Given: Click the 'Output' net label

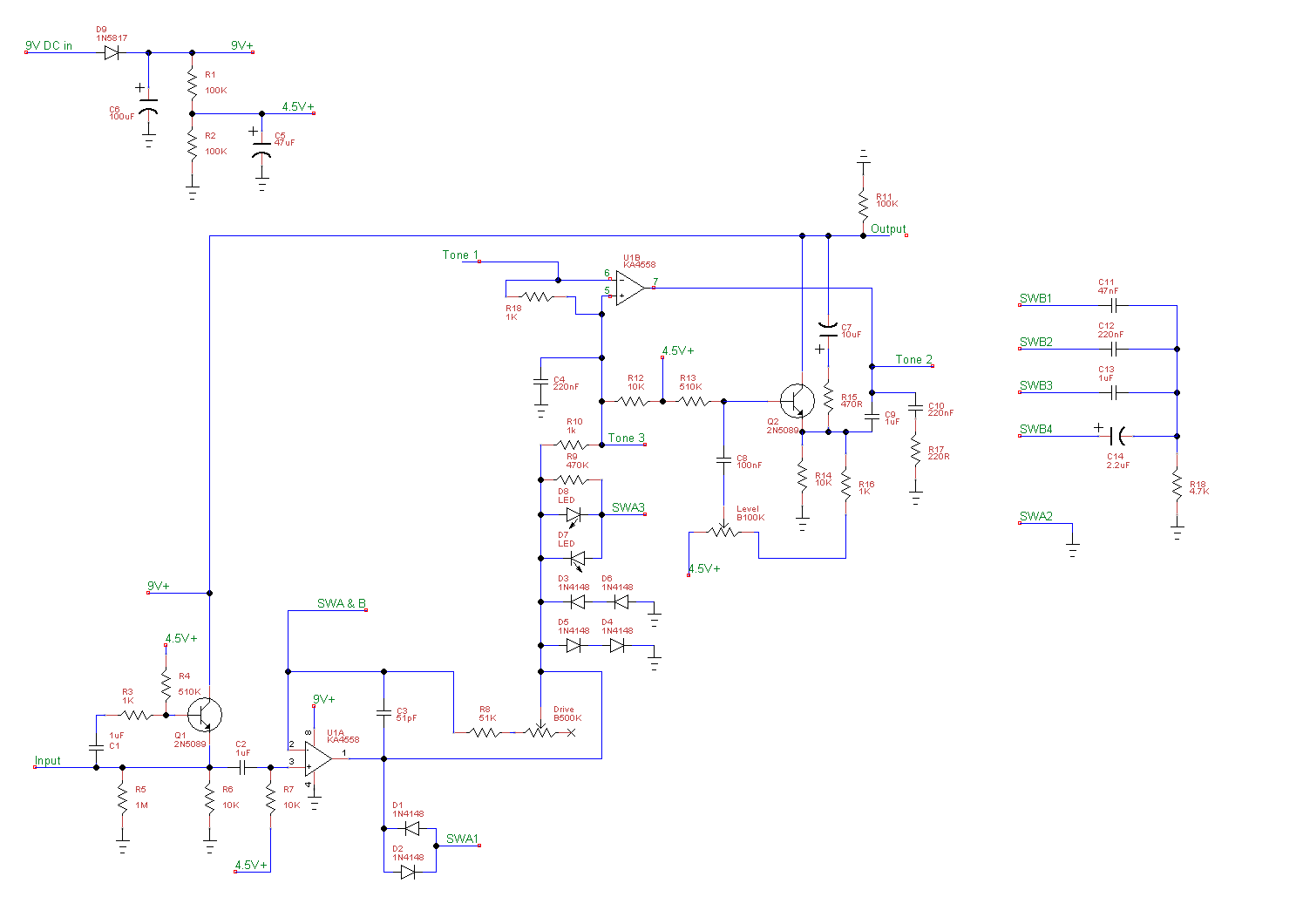Looking at the screenshot, I should coord(888,228).
